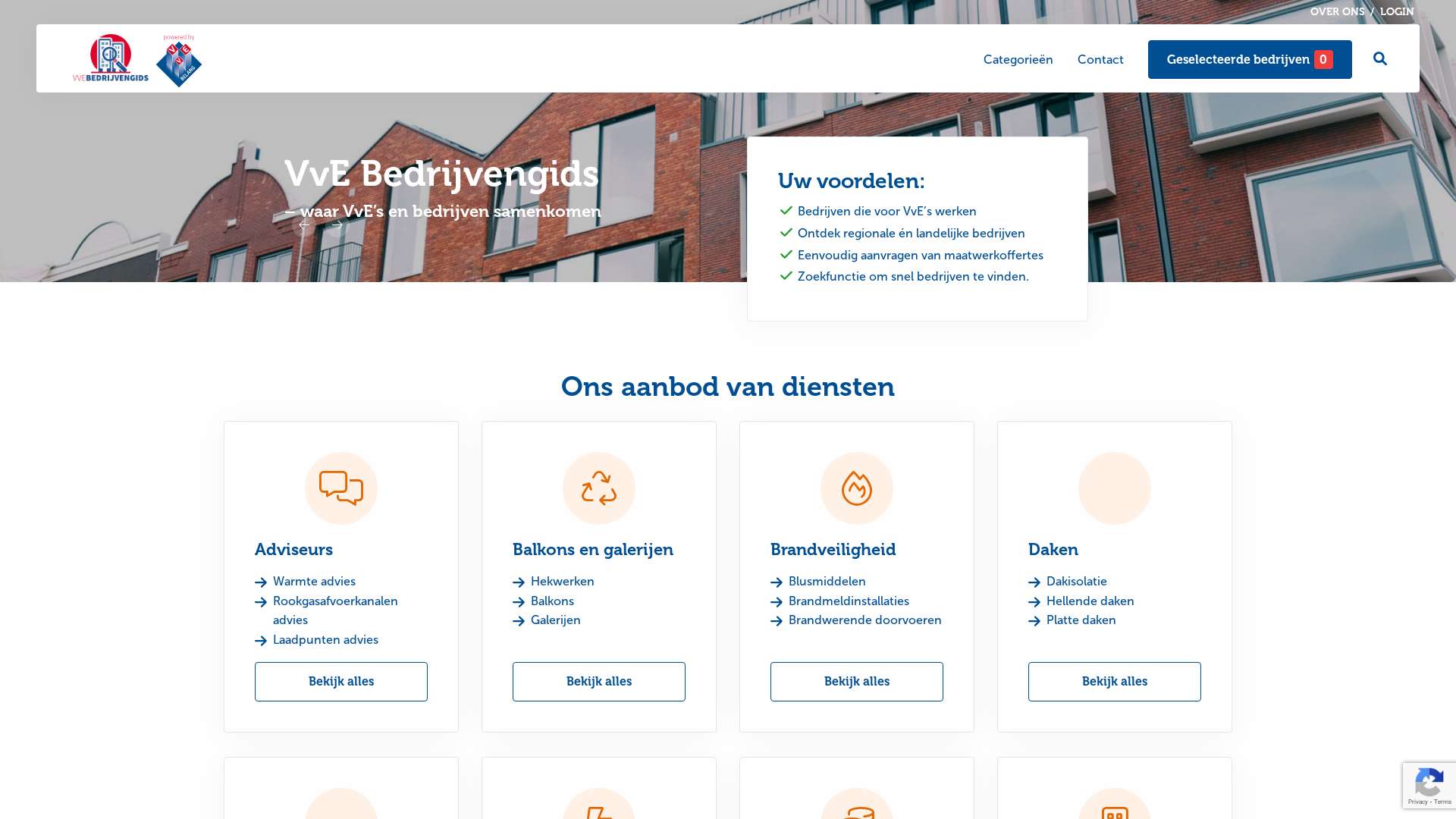This screenshot has height=819, width=1456.
Task: Open the Dakisolatie link under Daken
Action: point(1075,581)
